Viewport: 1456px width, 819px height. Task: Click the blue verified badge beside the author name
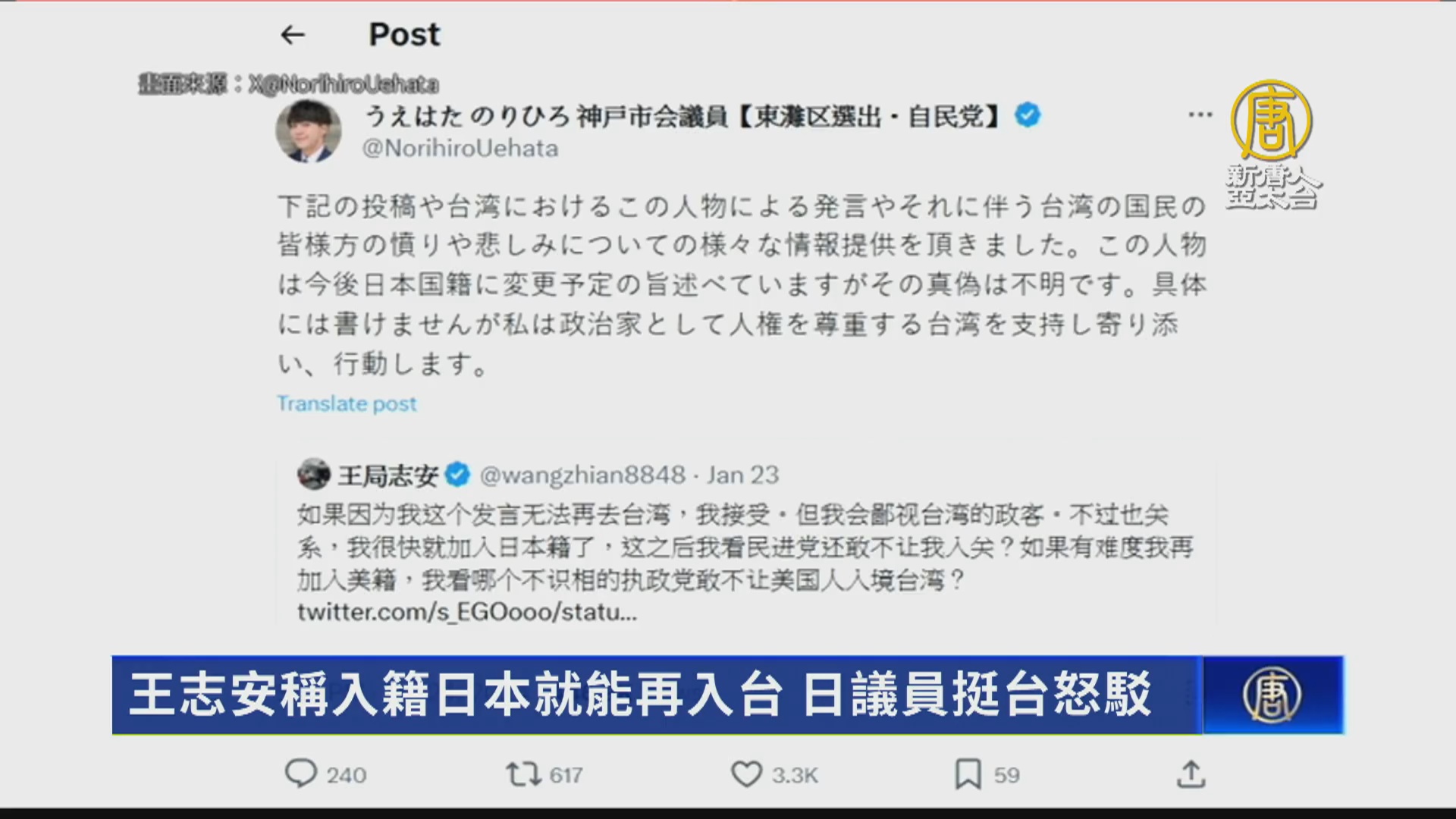point(1028,115)
